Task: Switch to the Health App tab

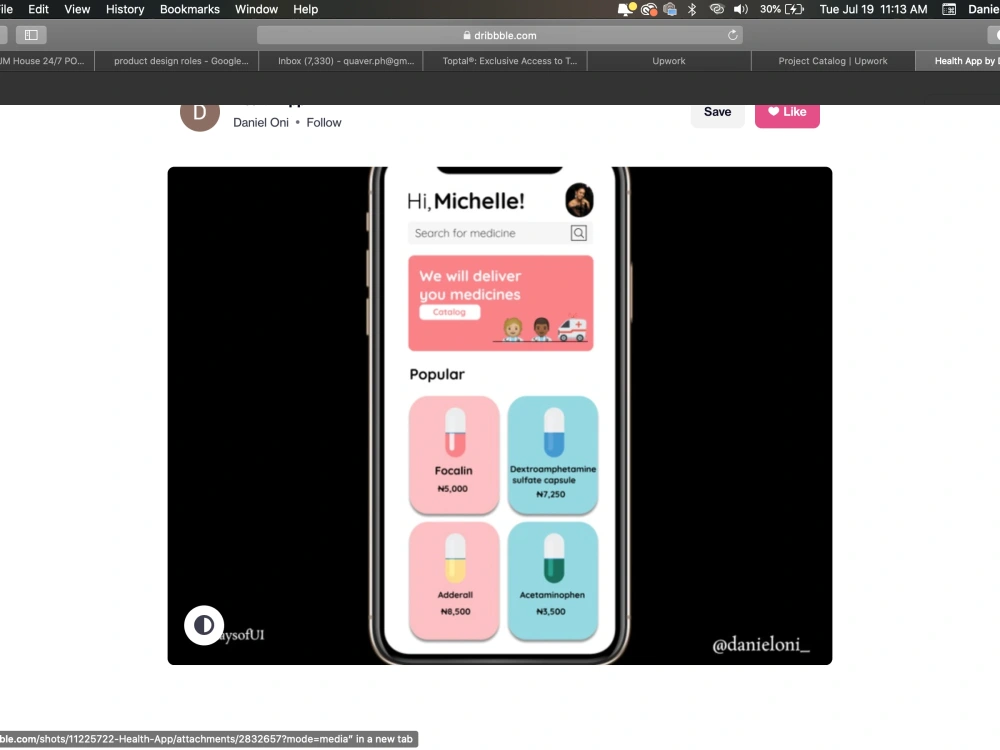Action: 958,61
